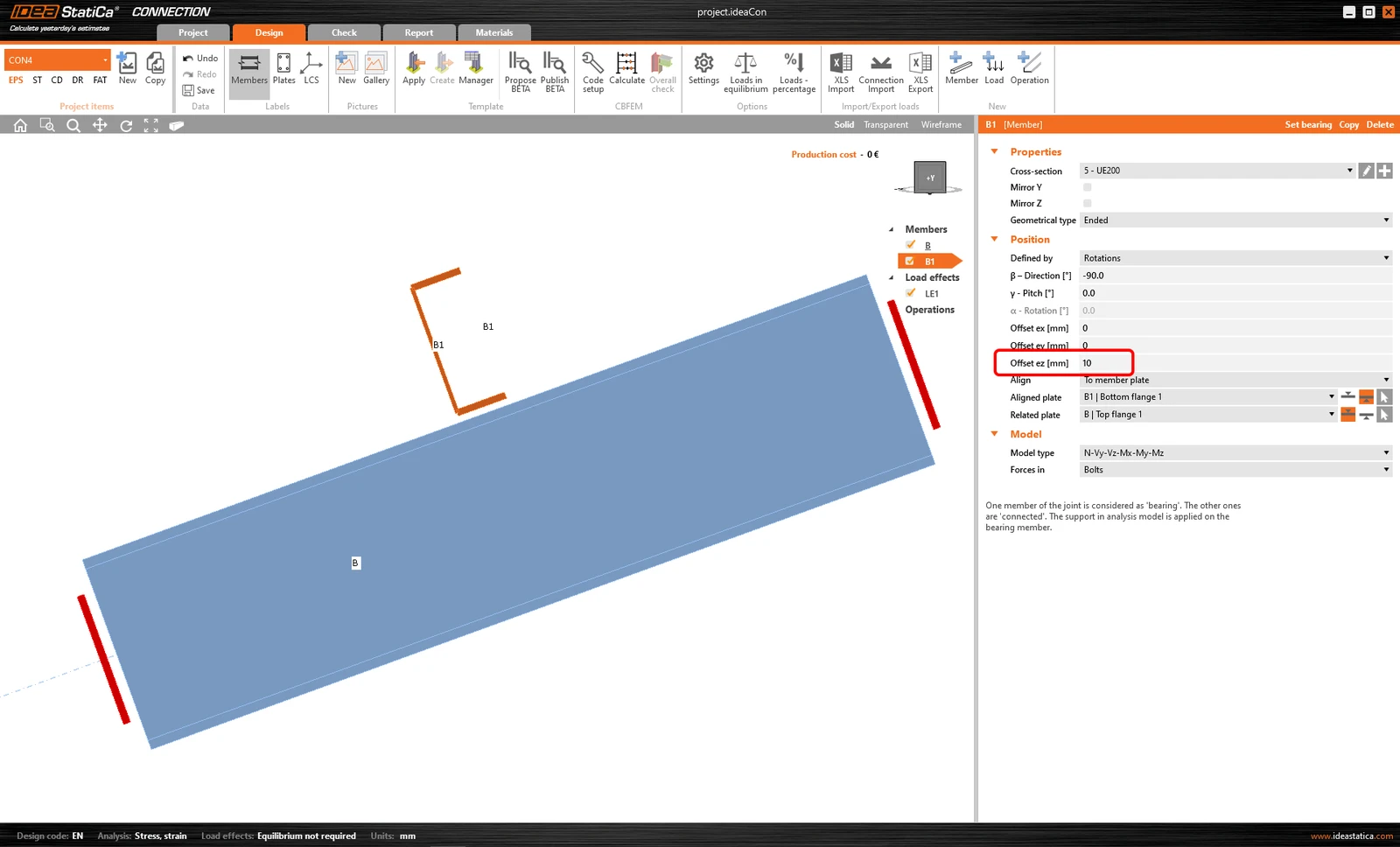Open the CON4 project item dropdown
The image size is (1400, 847).
point(59,59)
